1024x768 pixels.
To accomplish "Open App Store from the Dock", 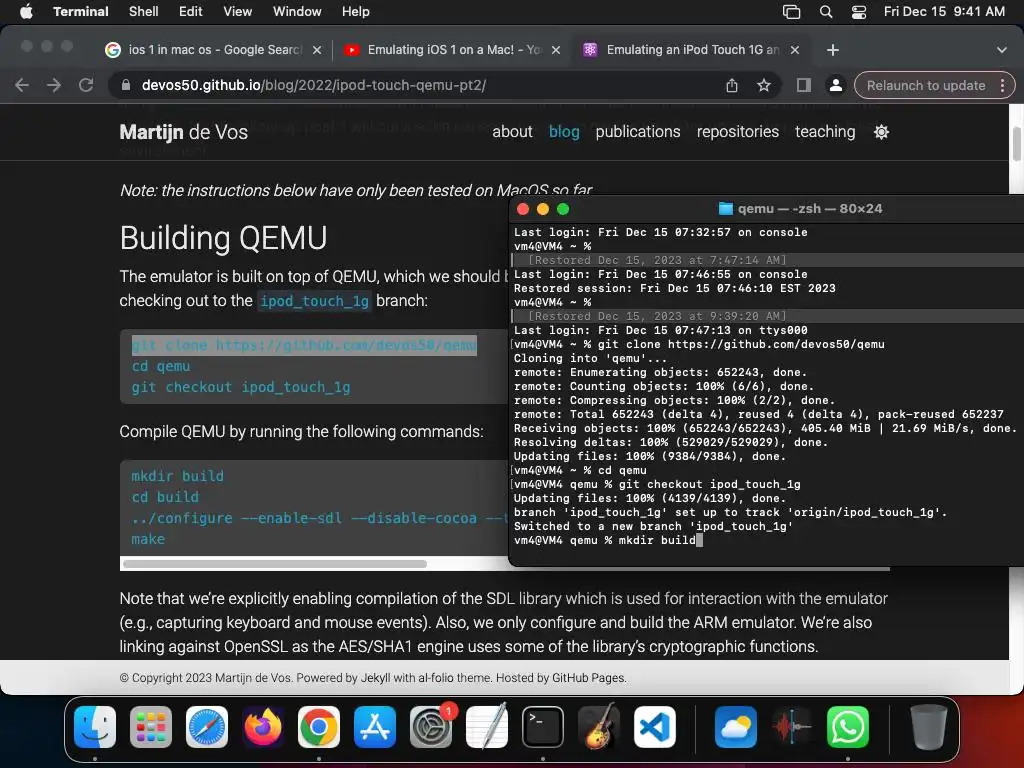I will [x=375, y=727].
